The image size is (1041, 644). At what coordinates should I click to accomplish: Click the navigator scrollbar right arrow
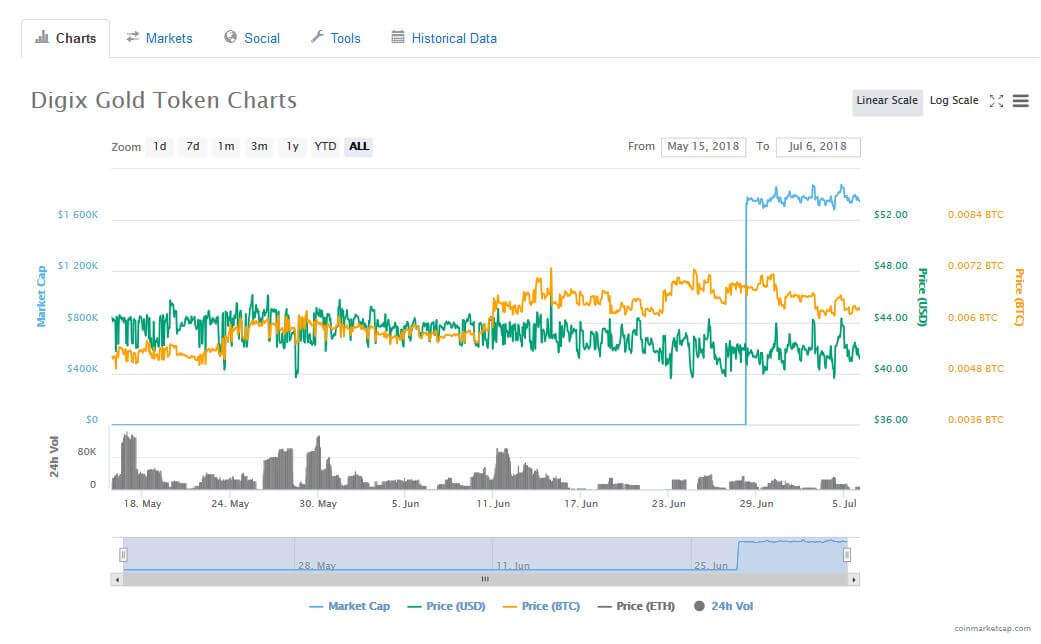[854, 580]
